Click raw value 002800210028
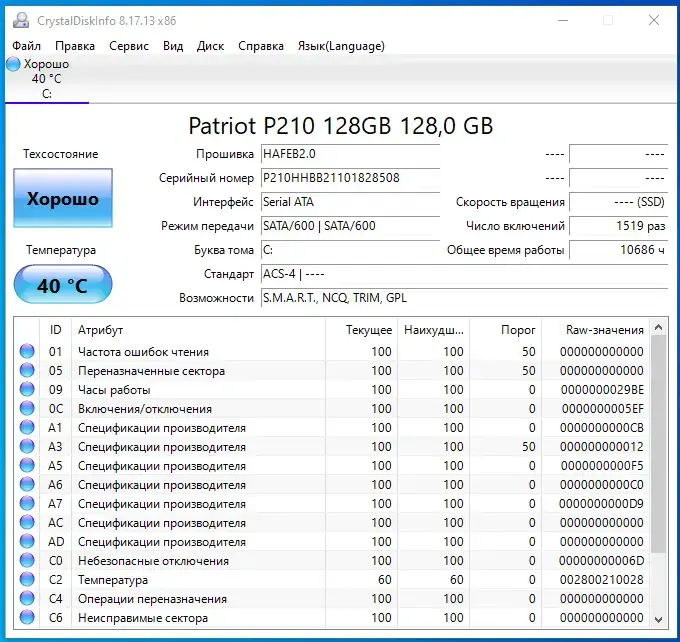The width and height of the screenshot is (680, 642). [602, 580]
